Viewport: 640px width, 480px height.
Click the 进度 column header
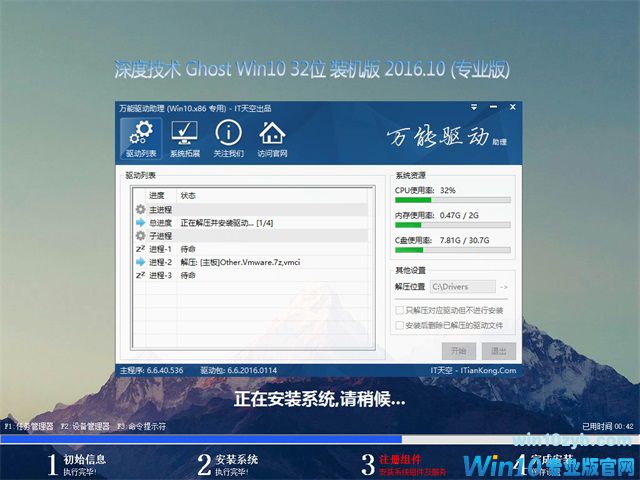(x=157, y=196)
